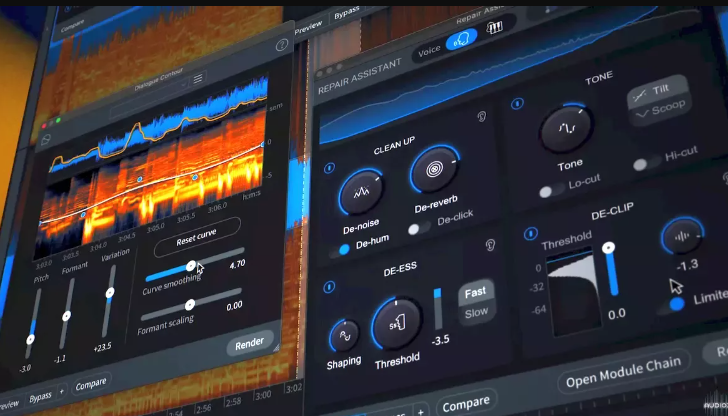Click Bypass at bottom left
This screenshot has width=728, height=416.
[40, 398]
